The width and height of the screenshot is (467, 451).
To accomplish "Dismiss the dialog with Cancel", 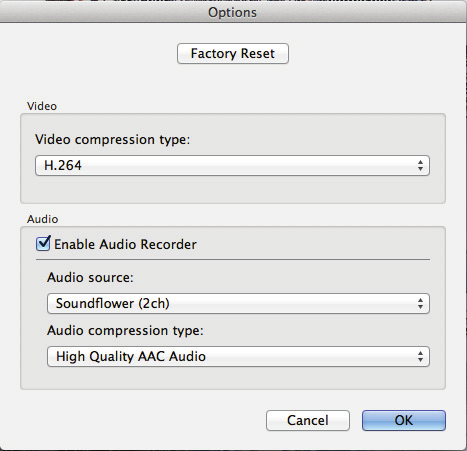I will [x=308, y=420].
